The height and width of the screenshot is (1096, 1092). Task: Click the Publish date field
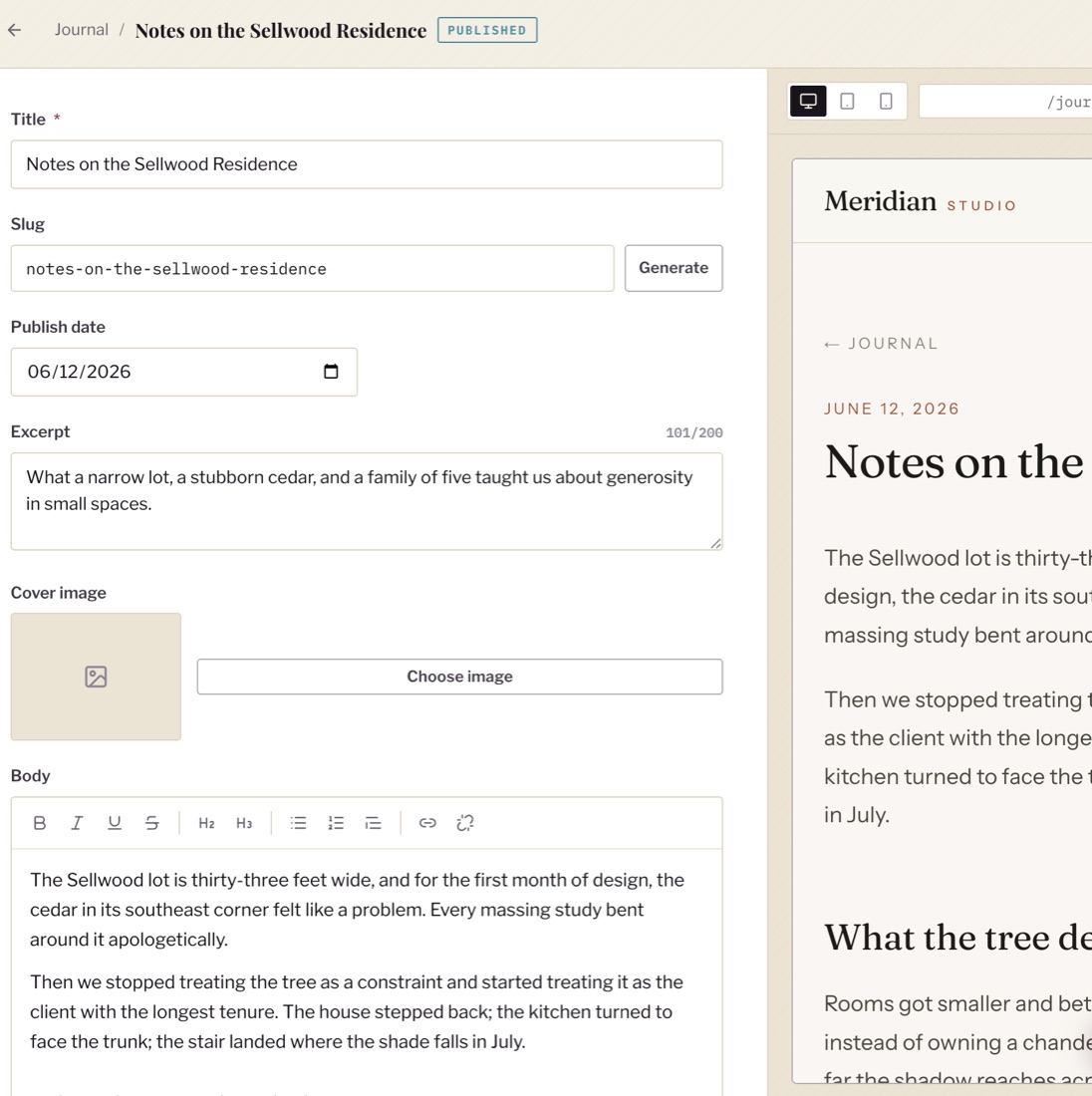[184, 372]
